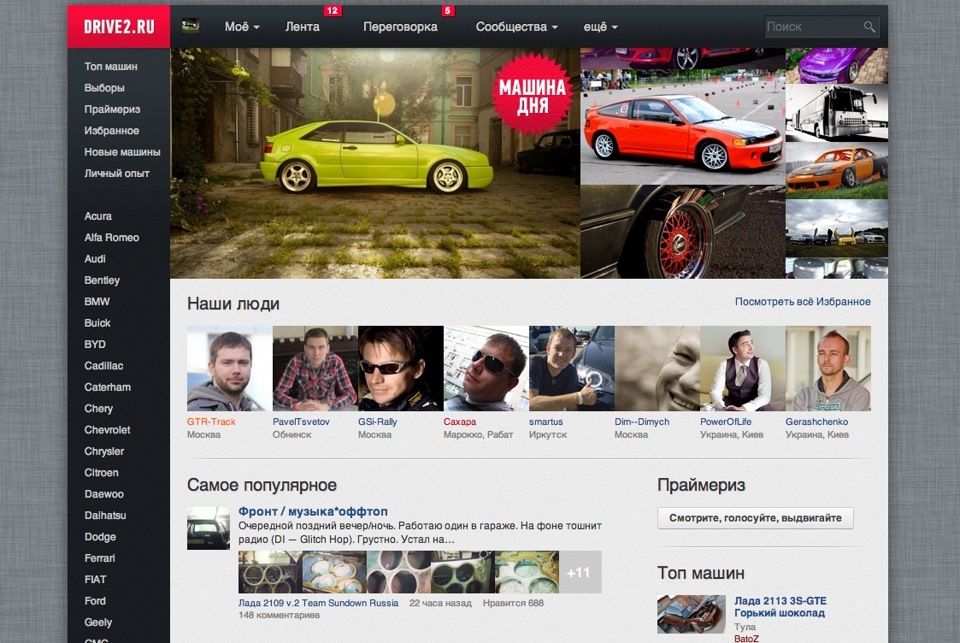Open Личный опыт in sidebar
The image size is (960, 643).
point(117,173)
